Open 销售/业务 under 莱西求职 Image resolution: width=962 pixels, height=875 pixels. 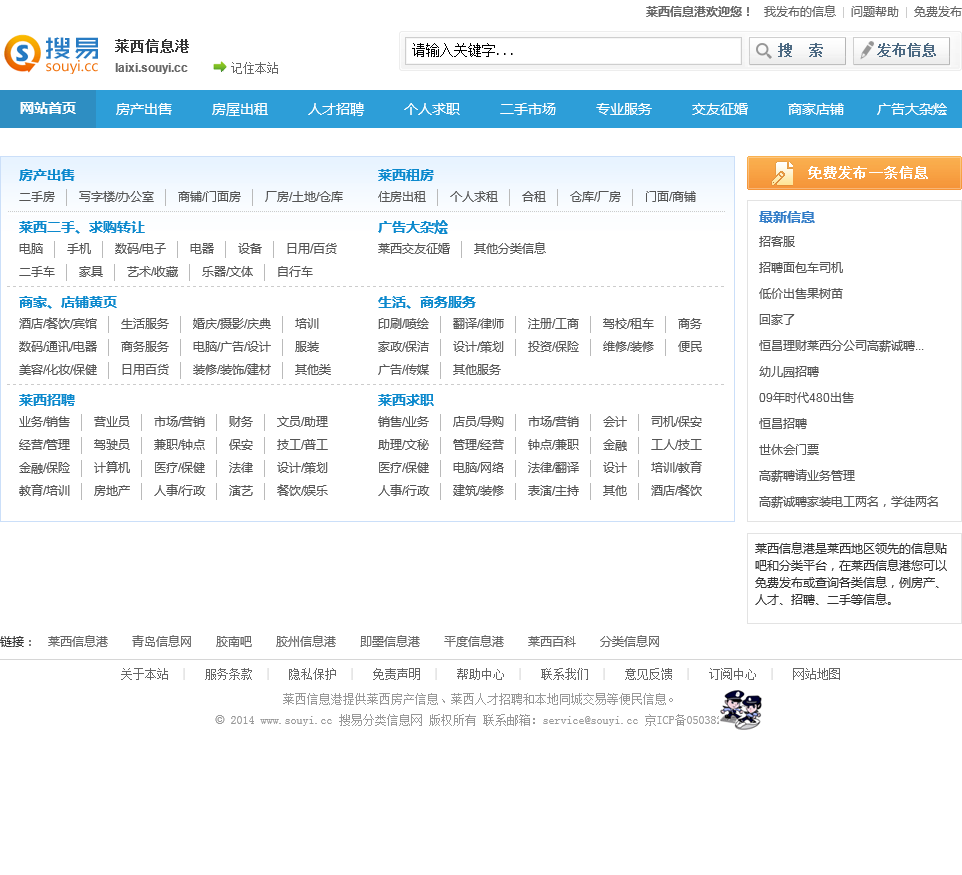tap(404, 422)
